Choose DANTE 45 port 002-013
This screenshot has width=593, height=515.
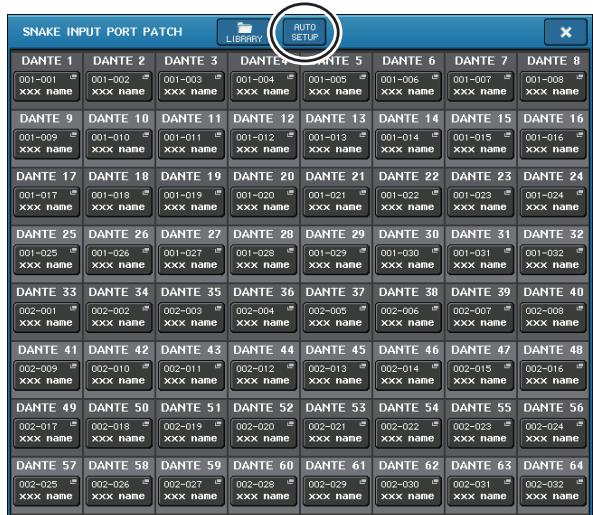pos(336,375)
